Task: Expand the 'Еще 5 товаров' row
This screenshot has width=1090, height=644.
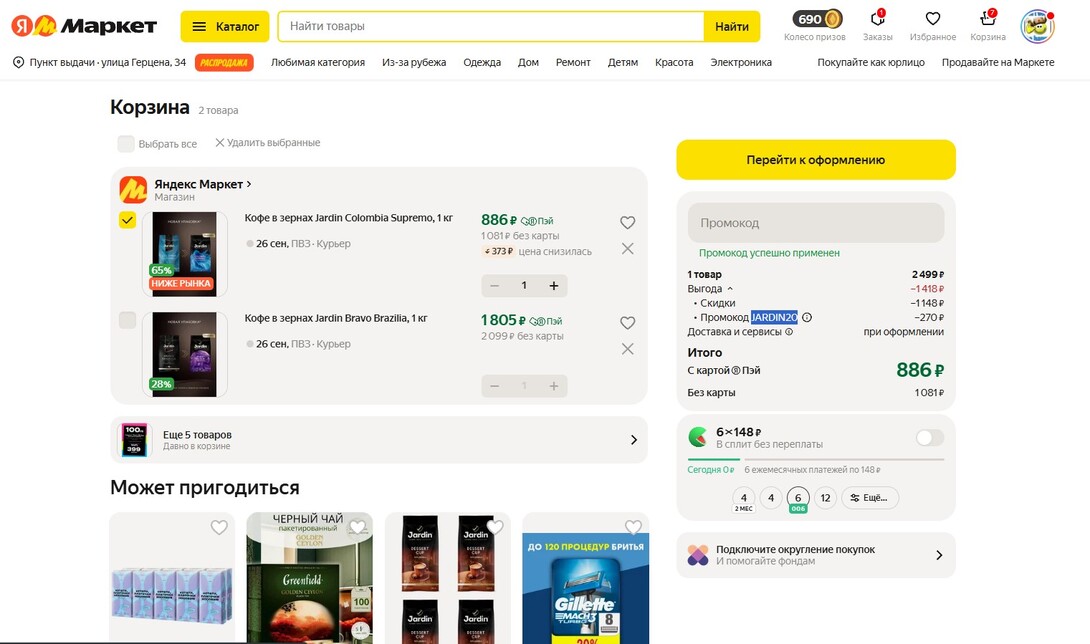Action: [x=633, y=440]
